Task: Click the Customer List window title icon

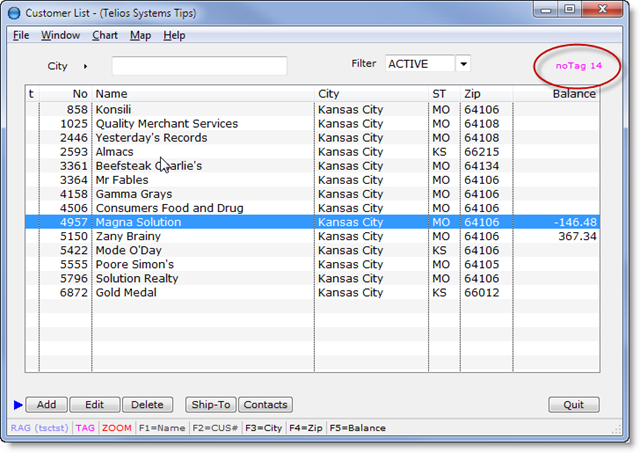Action: pyautogui.click(x=14, y=13)
